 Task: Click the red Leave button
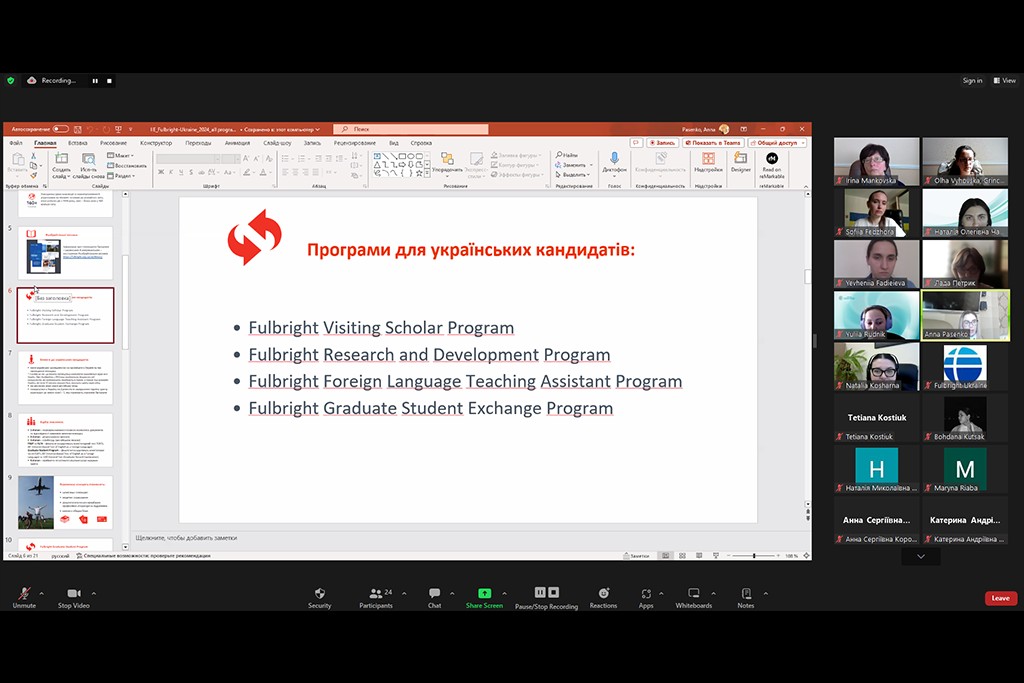click(x=1000, y=598)
